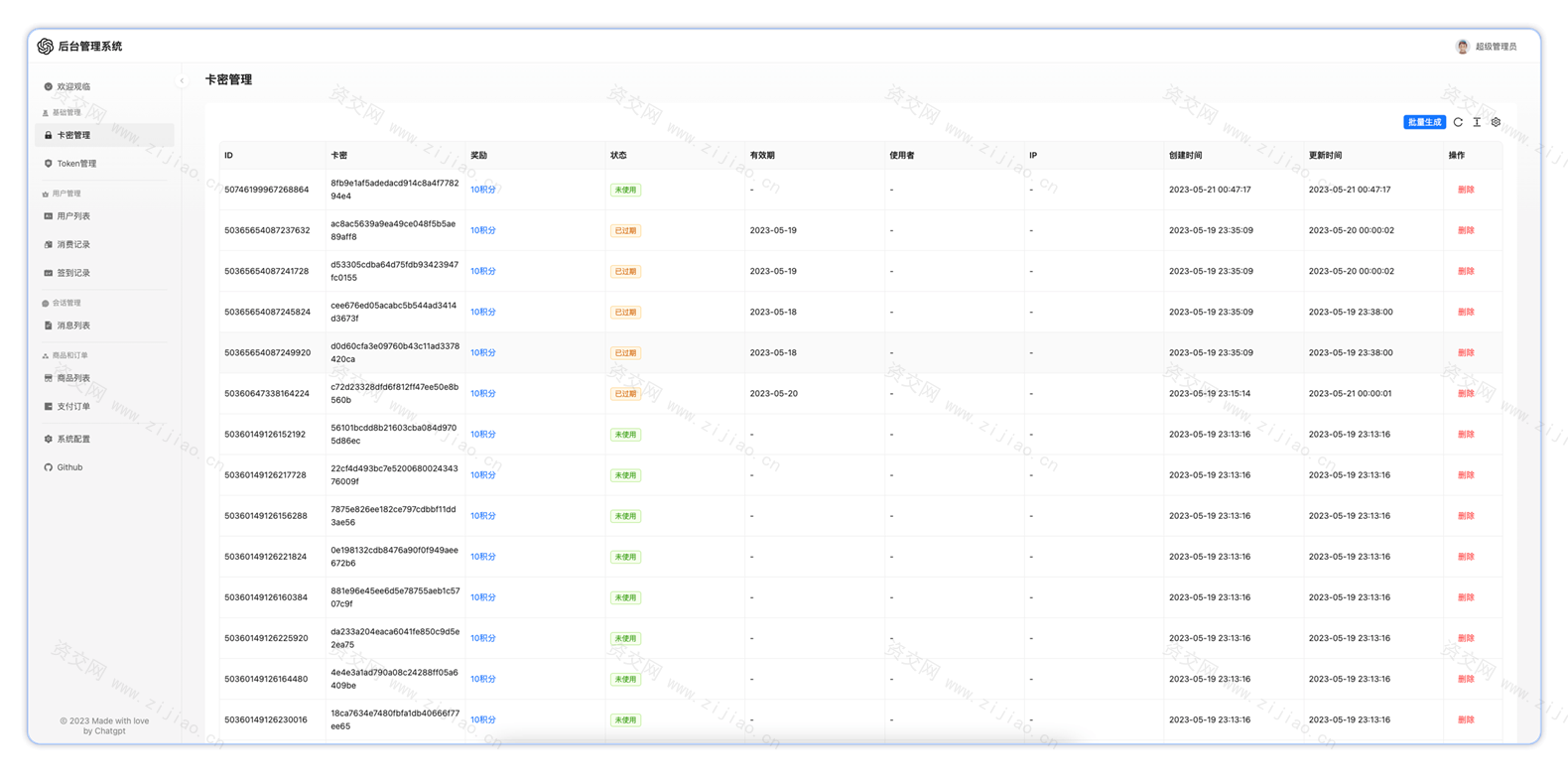1568x781 pixels.
Task: Click the gear icon beside 系统配置
Action: [48, 439]
